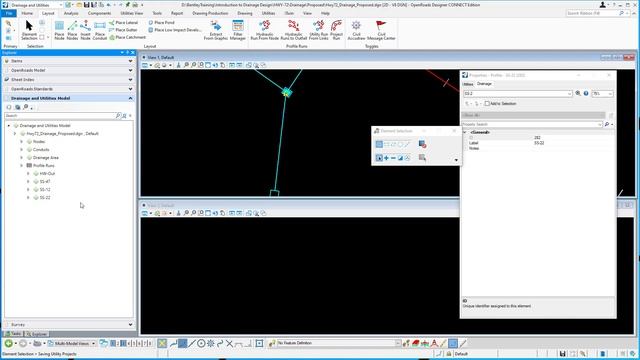The width and height of the screenshot is (640, 360).
Task: Select the Place Conduit tool
Action: tap(100, 30)
